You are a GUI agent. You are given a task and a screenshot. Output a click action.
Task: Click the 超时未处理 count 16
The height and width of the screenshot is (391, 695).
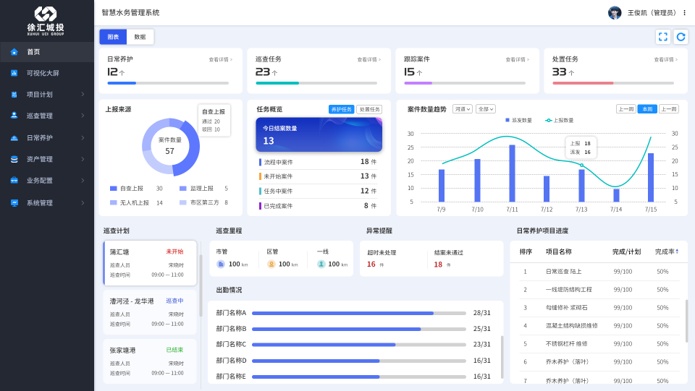pyautogui.click(x=371, y=264)
